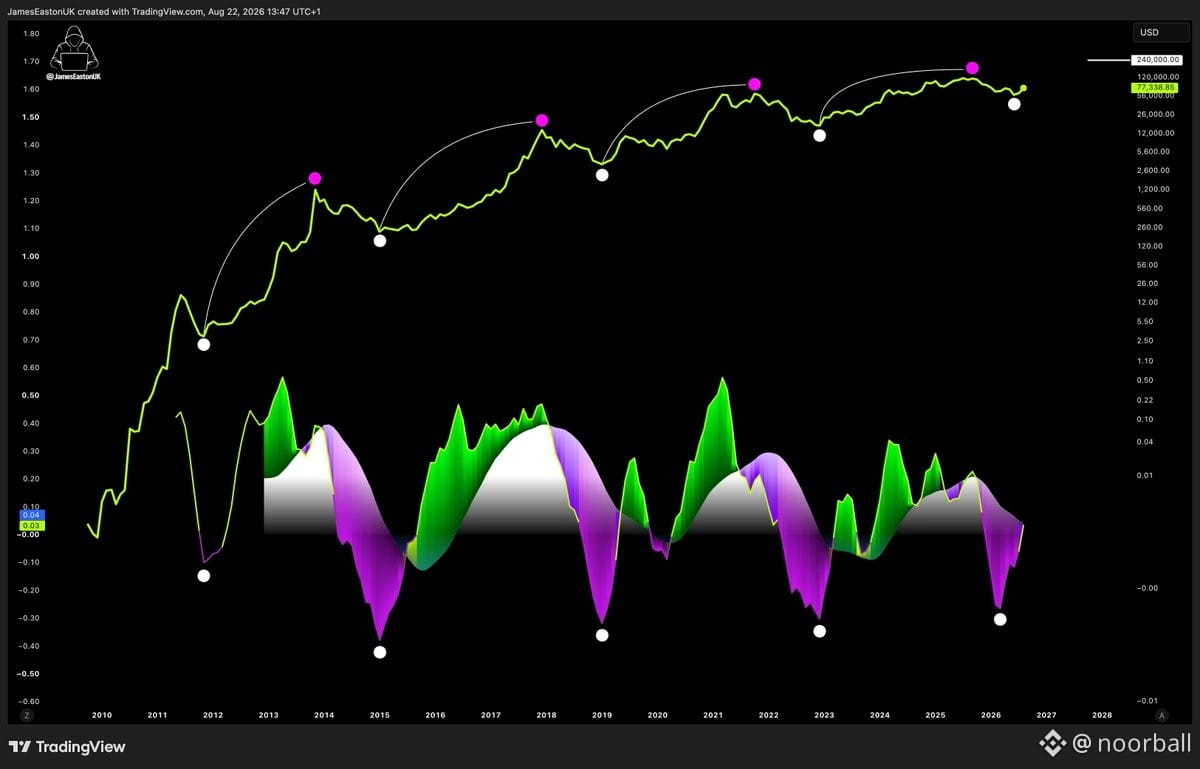Click the blue 0.04 scale label
Viewport: 1200px width, 769px height.
(31, 514)
